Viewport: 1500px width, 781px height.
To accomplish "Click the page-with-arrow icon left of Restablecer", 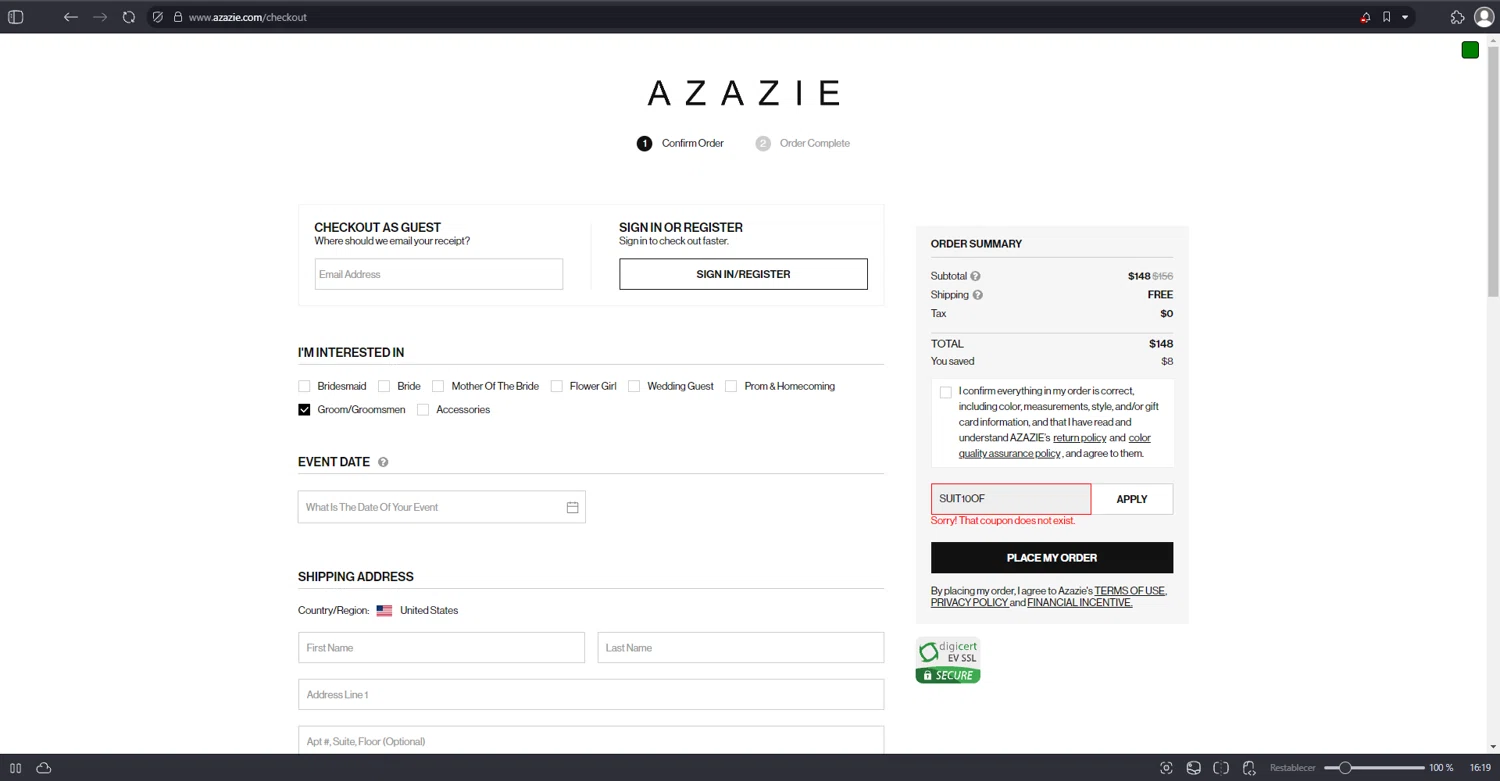I will click(1249, 768).
